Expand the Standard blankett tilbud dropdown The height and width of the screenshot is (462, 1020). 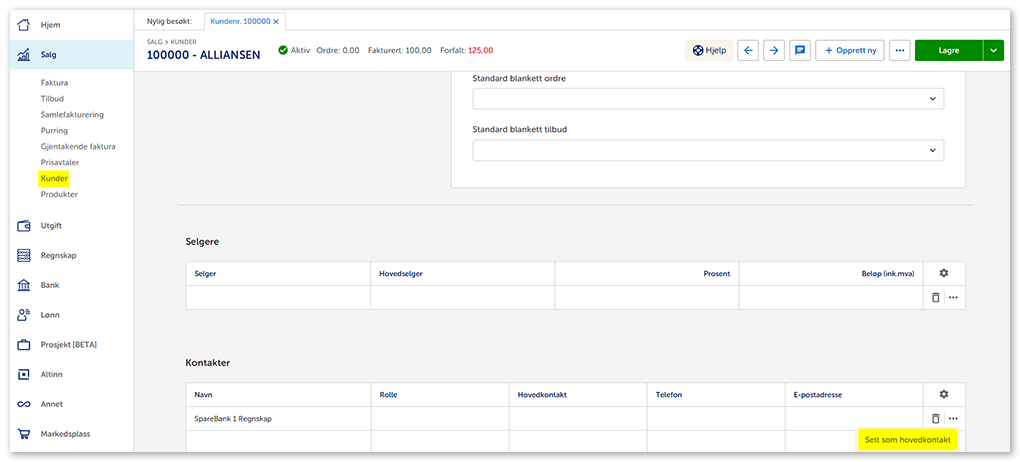pos(708,150)
